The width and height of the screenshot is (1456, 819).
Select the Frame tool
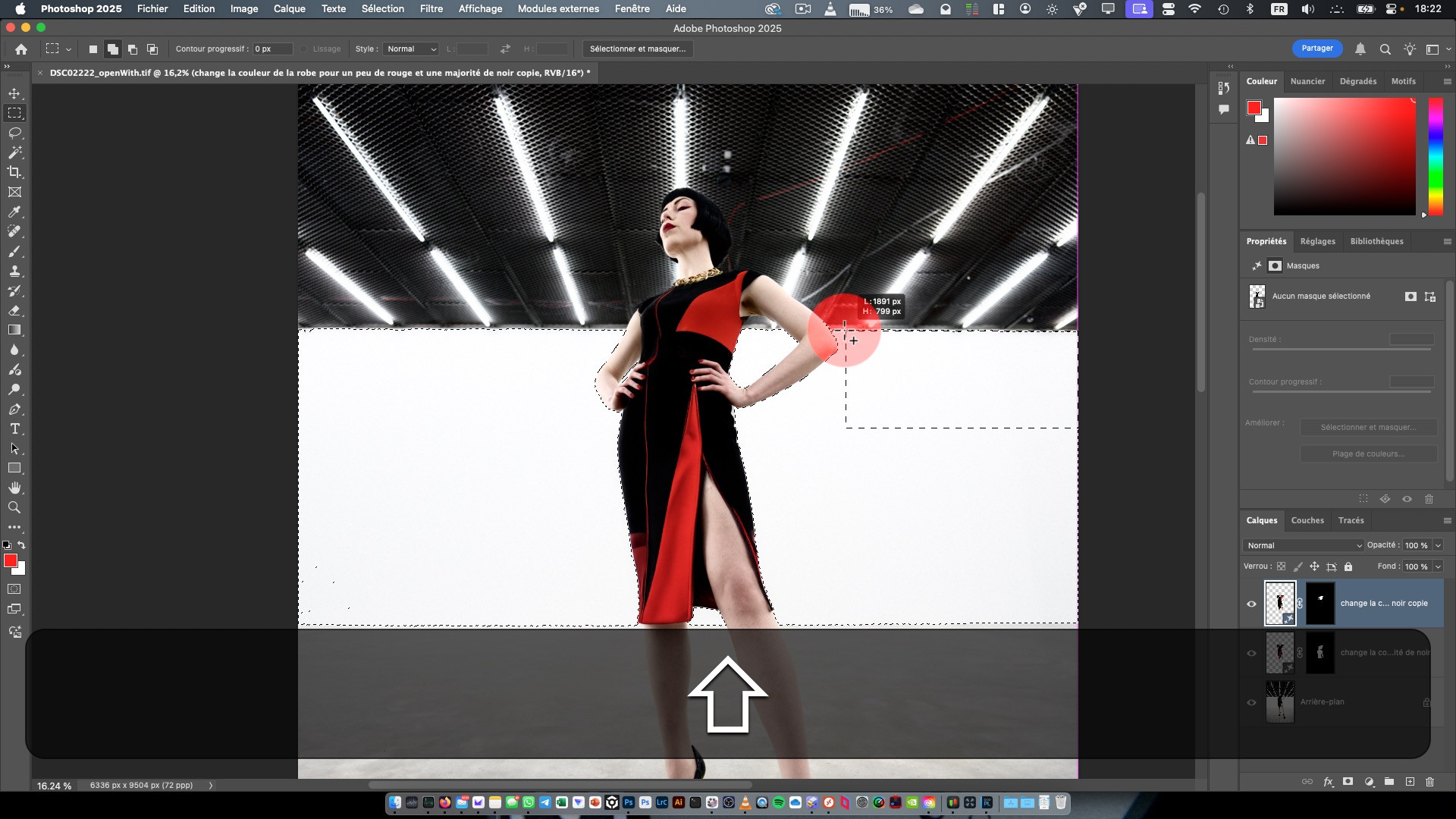click(14, 192)
